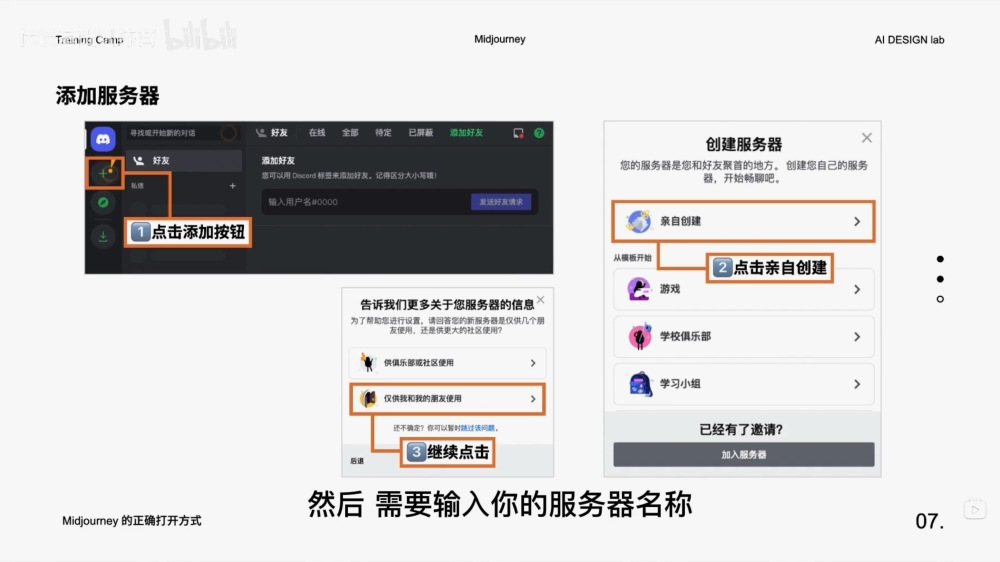The image size is (1000, 562).
Task: Open the inbox icon in Discord header
Action: (x=518, y=133)
